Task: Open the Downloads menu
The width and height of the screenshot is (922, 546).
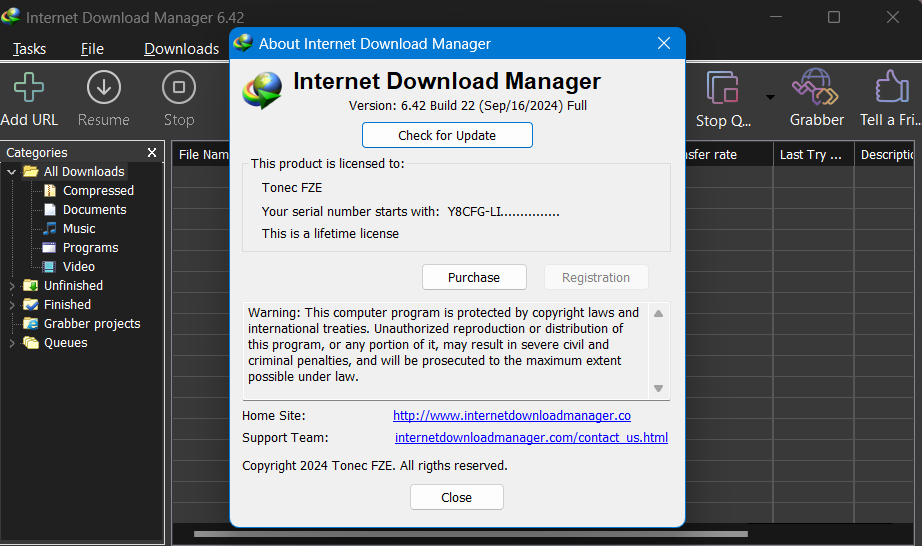Action: 182,49
